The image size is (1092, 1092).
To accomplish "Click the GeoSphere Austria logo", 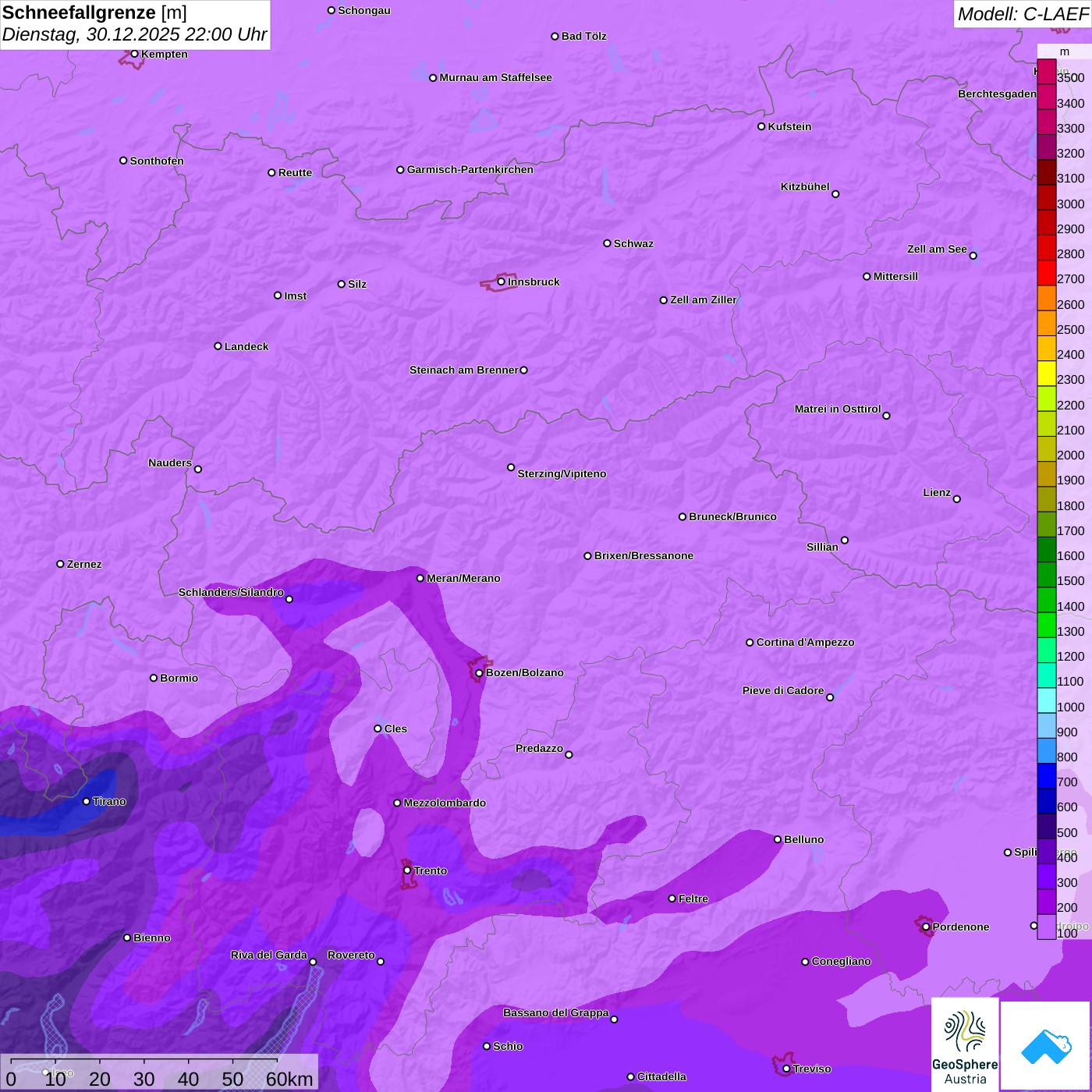I will click(965, 1044).
